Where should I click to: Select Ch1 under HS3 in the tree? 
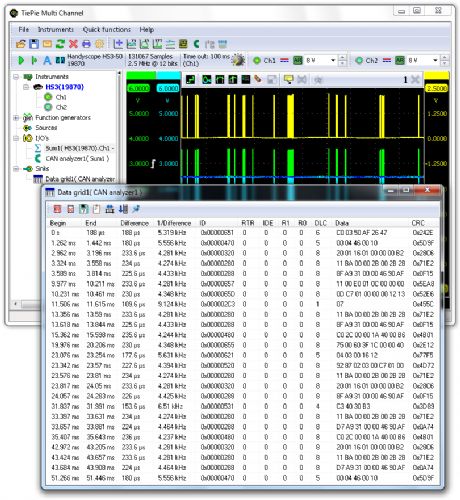(61, 97)
